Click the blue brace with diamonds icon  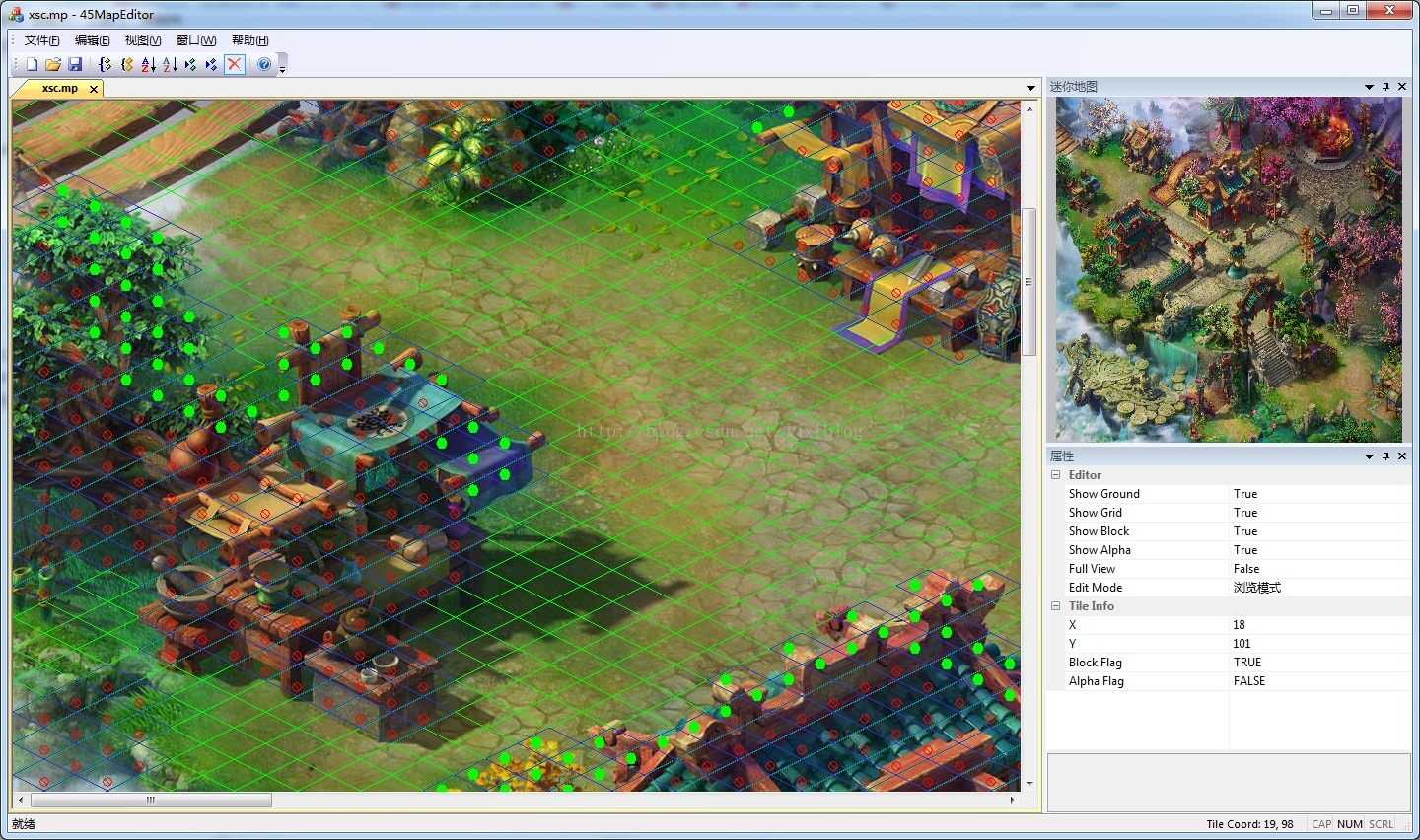tap(106, 64)
